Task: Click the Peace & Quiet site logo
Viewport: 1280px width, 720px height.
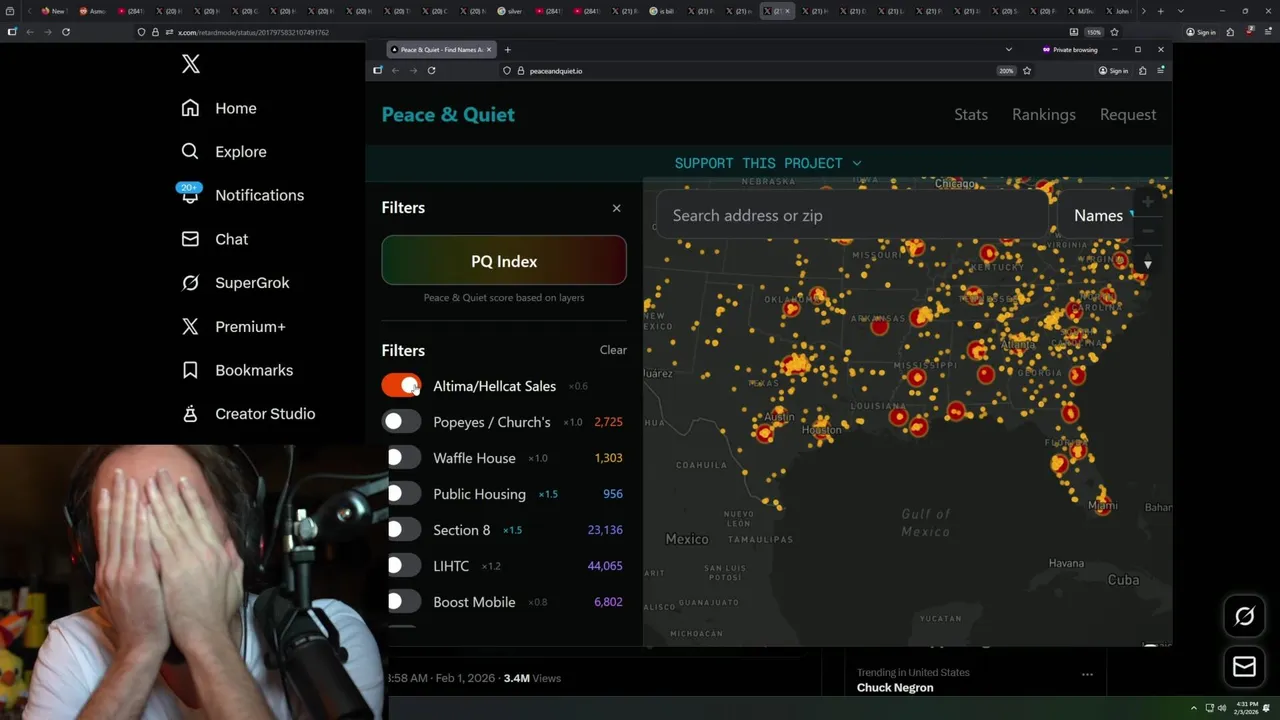Action: tap(448, 115)
